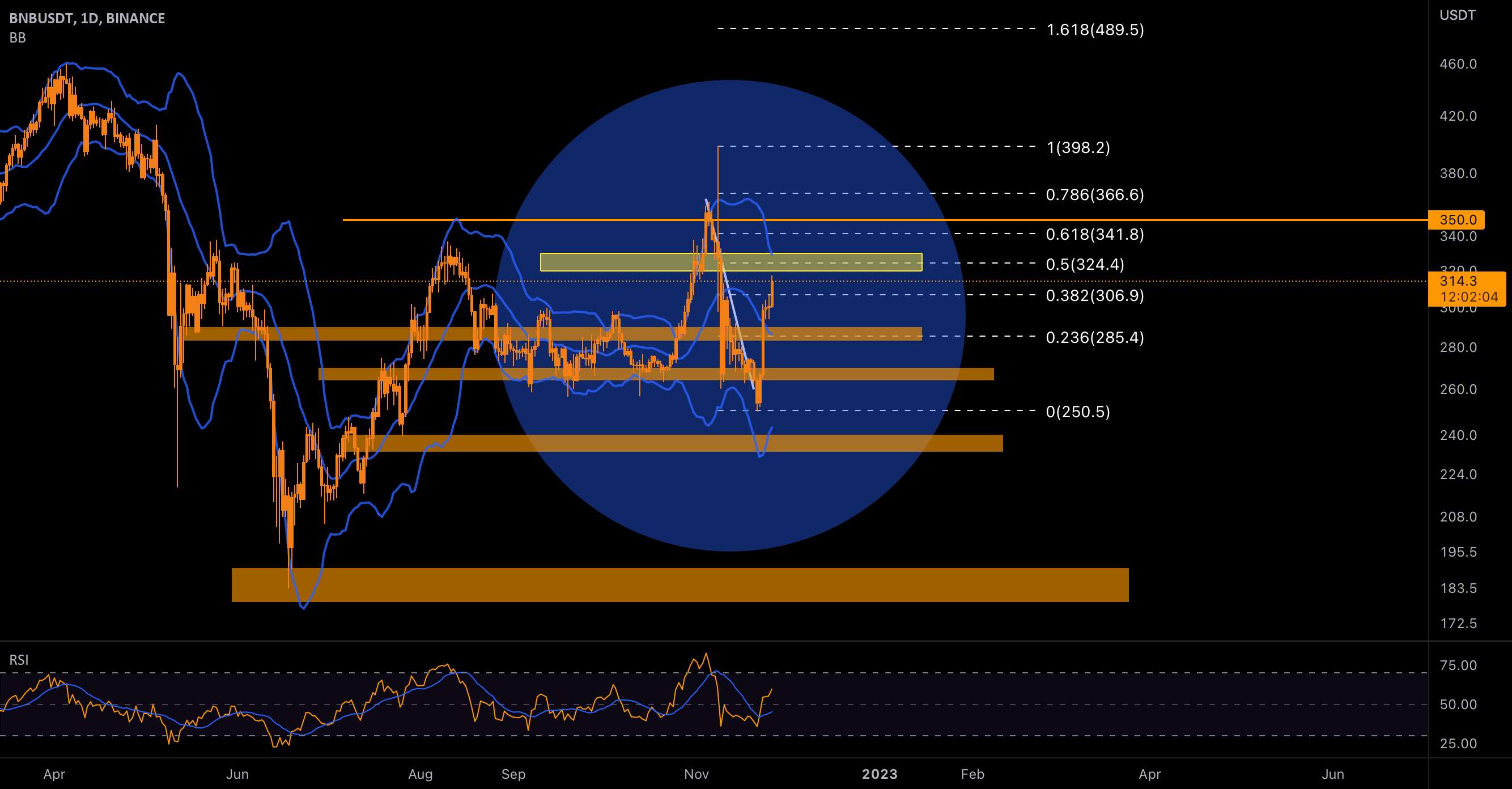The image size is (1512, 789).
Task: Click the 208.0 price axis value
Action: click(1458, 516)
